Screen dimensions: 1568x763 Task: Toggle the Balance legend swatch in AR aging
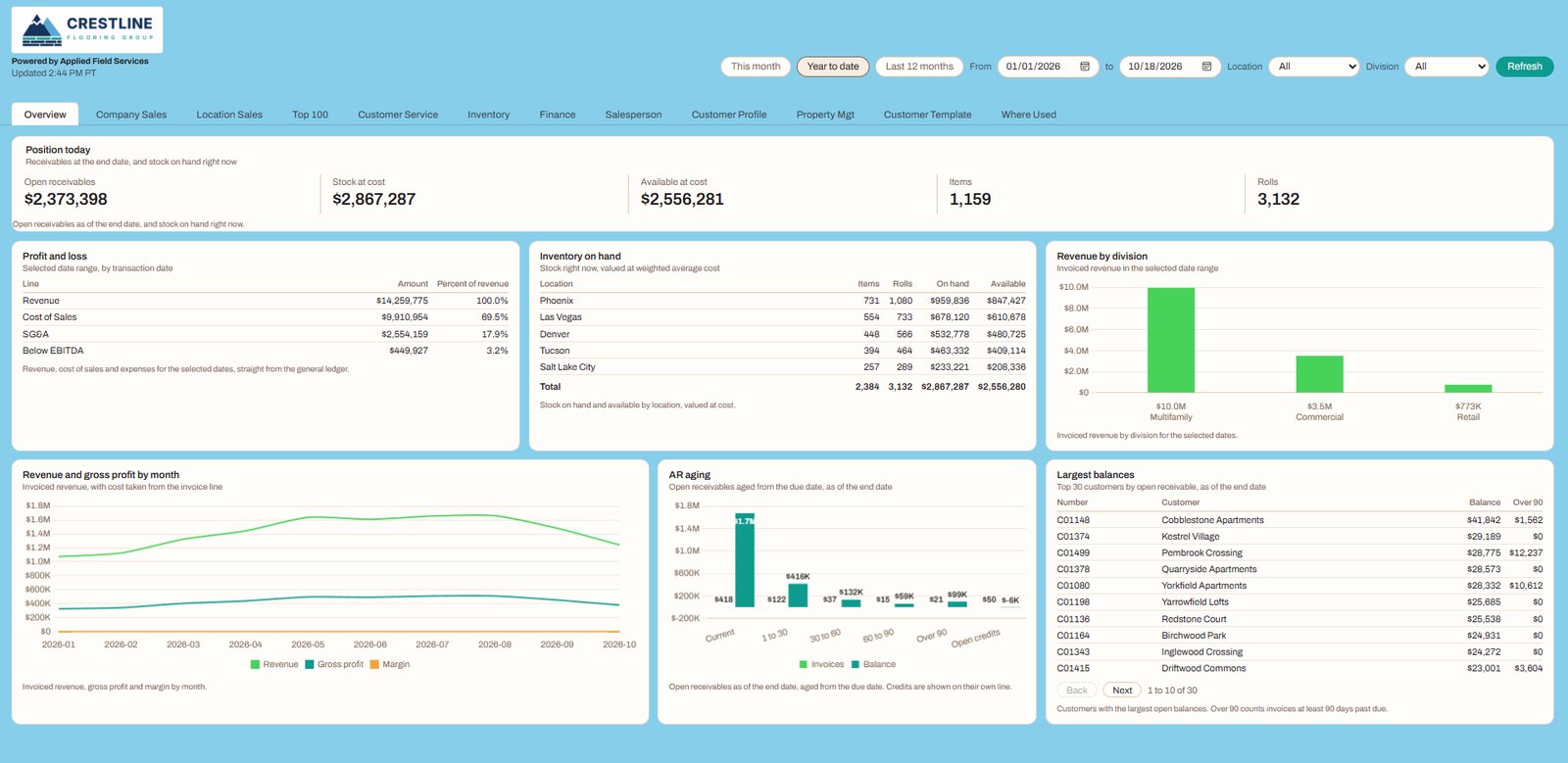click(x=856, y=664)
